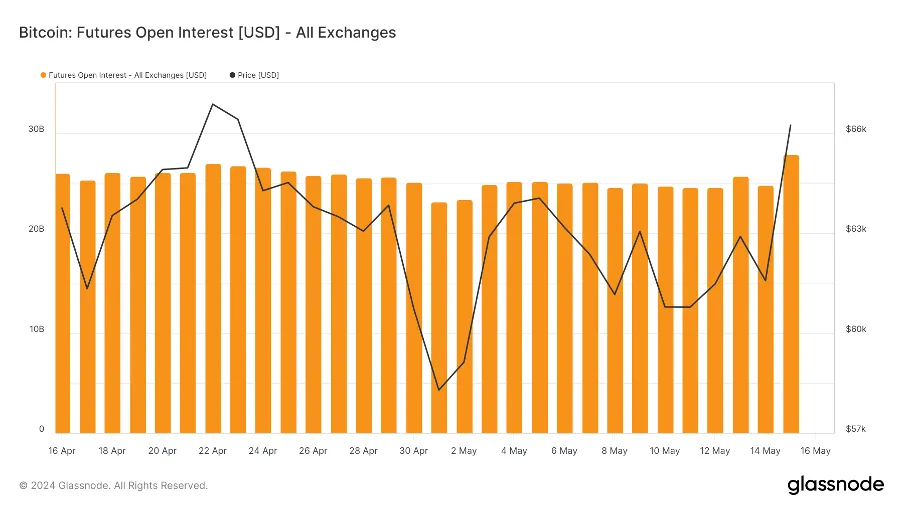This screenshot has height=508, width=904.
Task: Click the 30B left axis label
Action: [x=36, y=130]
